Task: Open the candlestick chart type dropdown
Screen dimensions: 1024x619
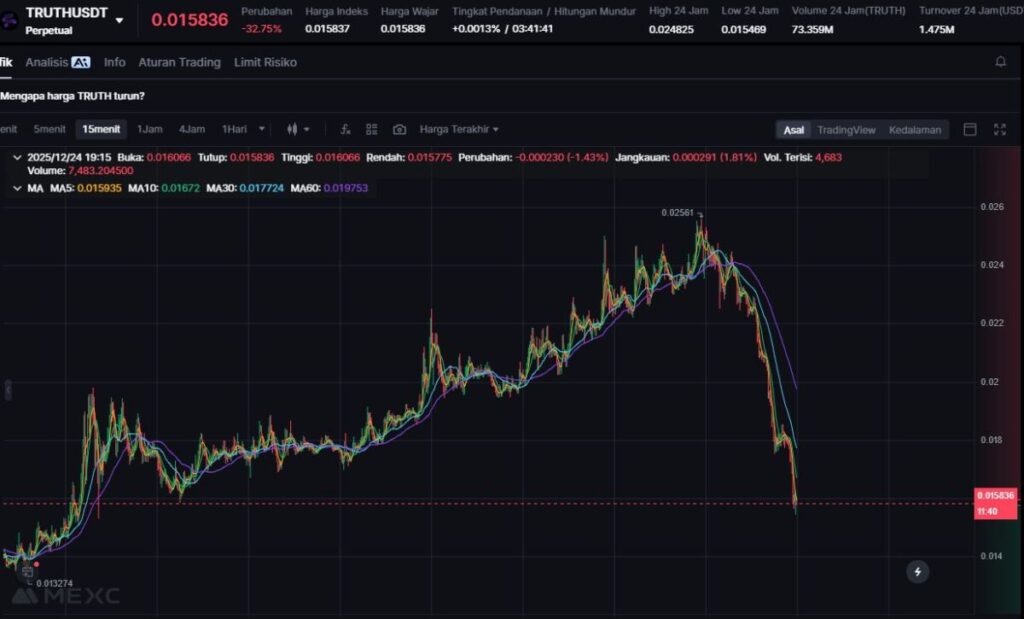Action: click(297, 129)
